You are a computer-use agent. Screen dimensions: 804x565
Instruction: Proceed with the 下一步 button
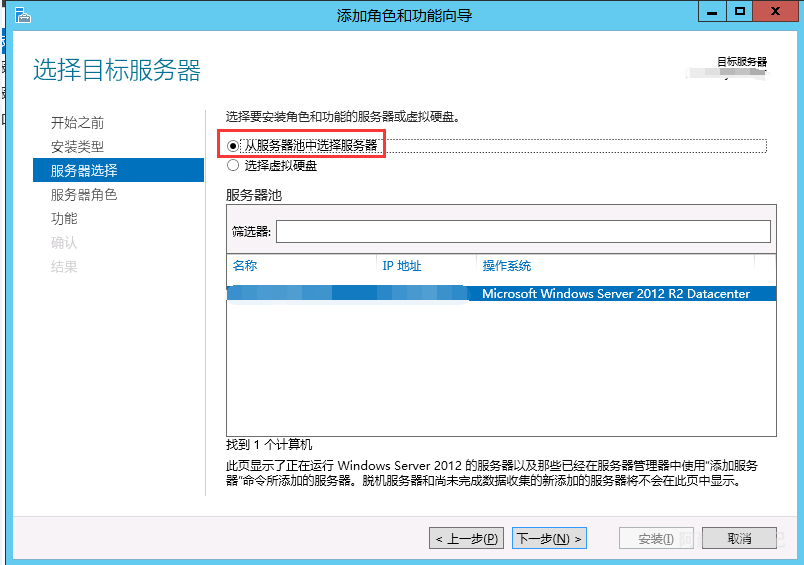[x=548, y=538]
